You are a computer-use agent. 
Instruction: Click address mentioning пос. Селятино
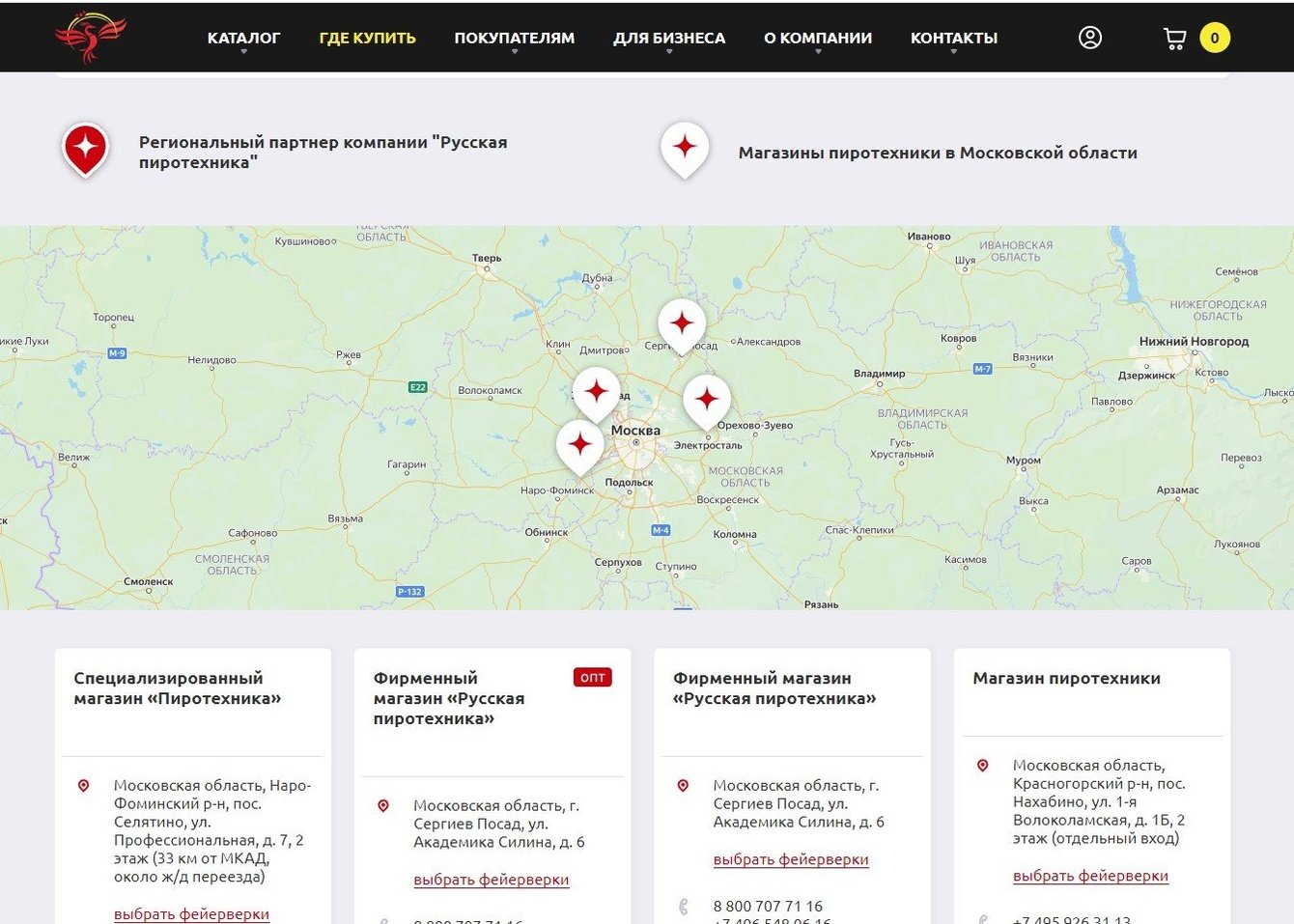coord(212,831)
